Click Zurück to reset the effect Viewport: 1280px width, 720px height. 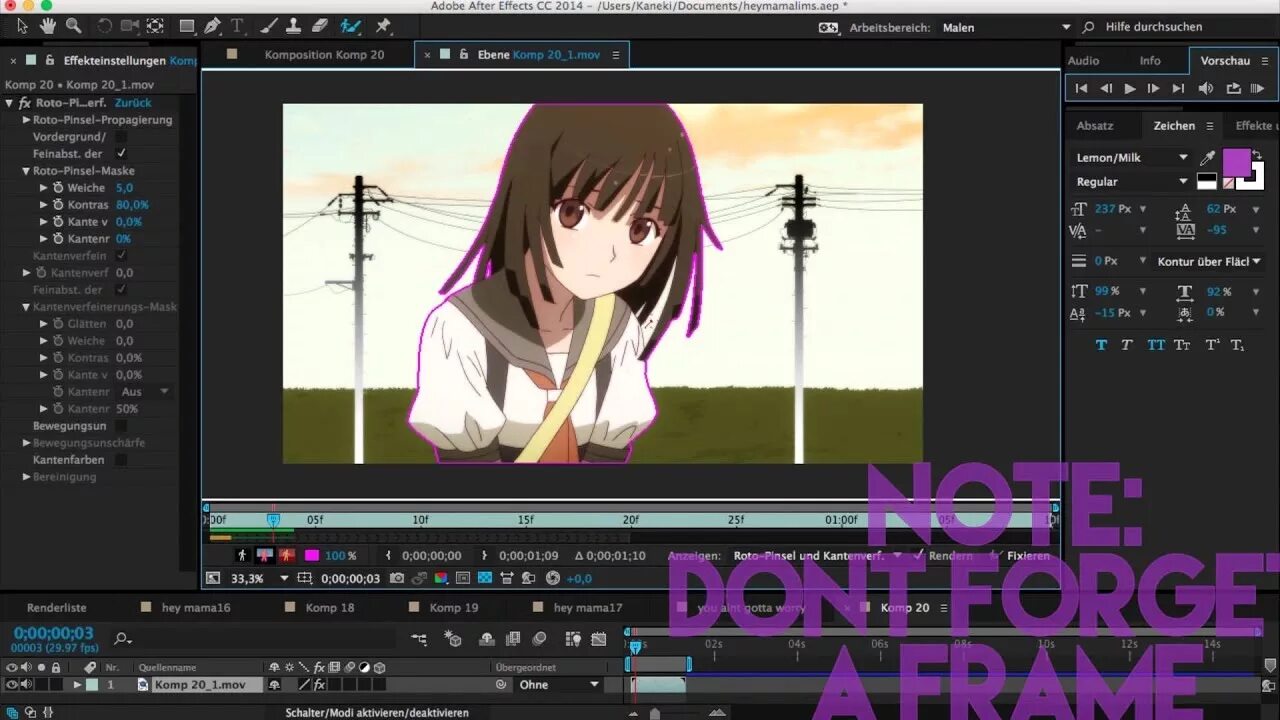click(x=133, y=102)
